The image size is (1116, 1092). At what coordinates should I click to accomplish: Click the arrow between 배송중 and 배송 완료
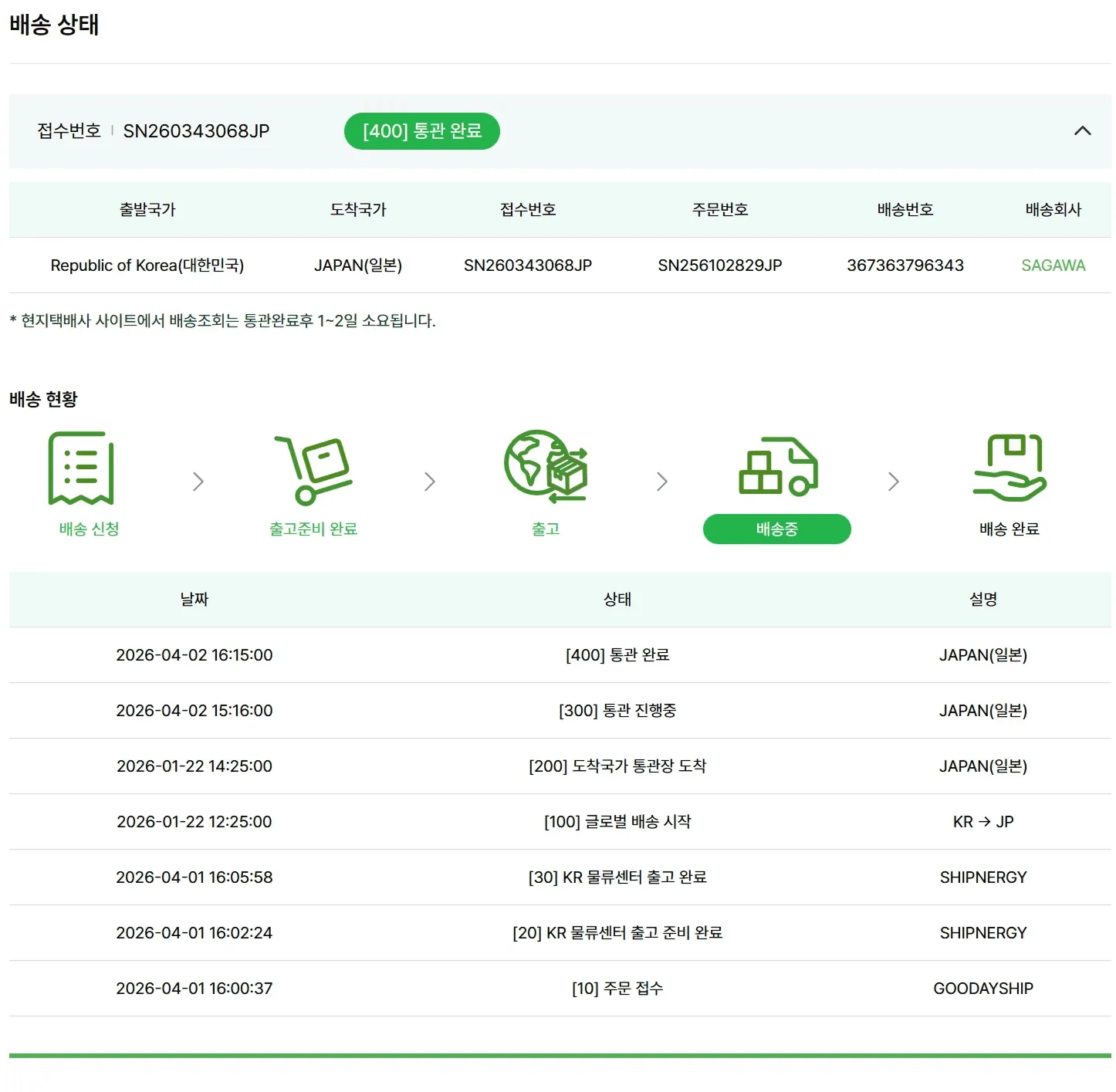pyautogui.click(x=894, y=482)
